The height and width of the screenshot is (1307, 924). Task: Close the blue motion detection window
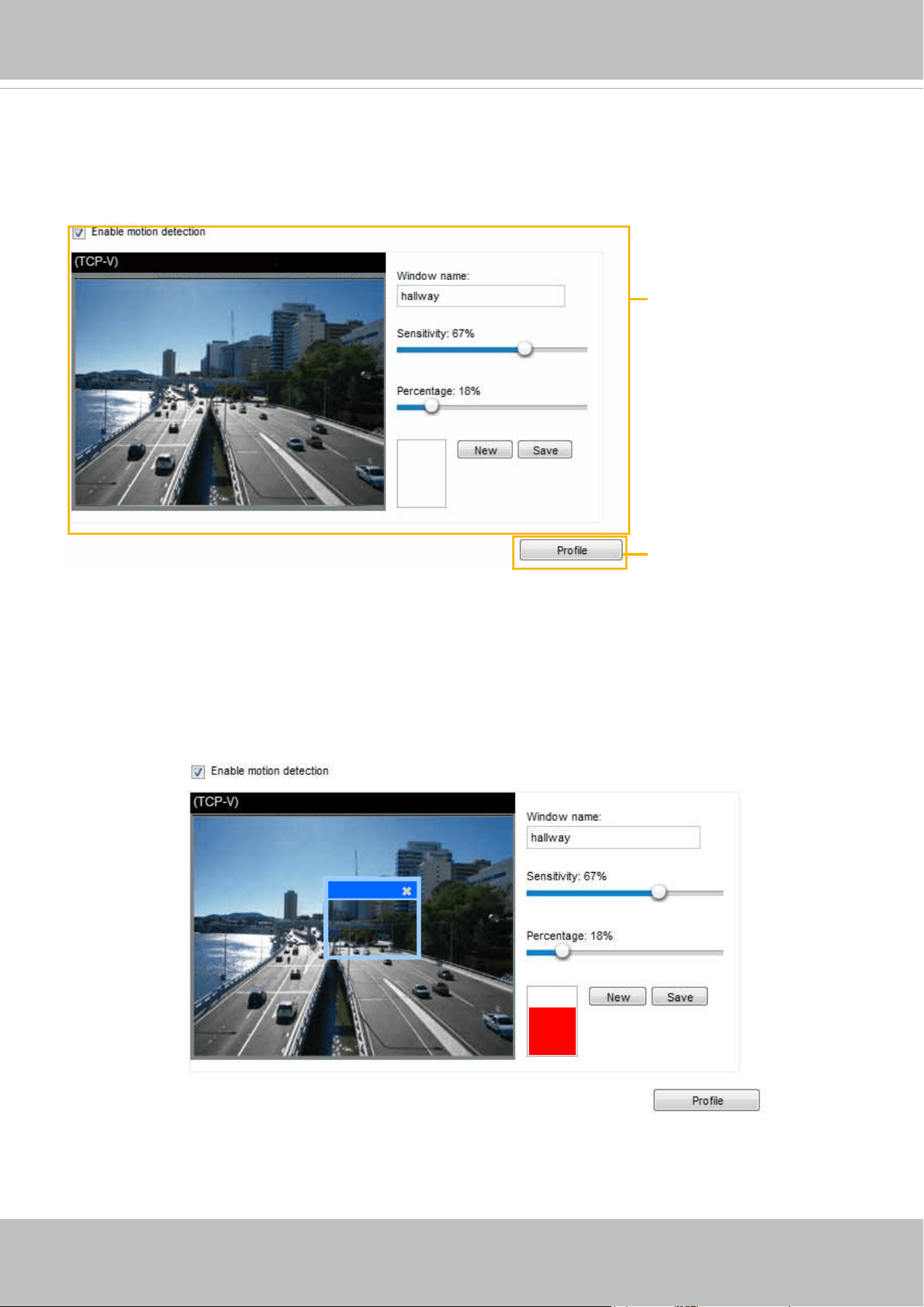407,891
